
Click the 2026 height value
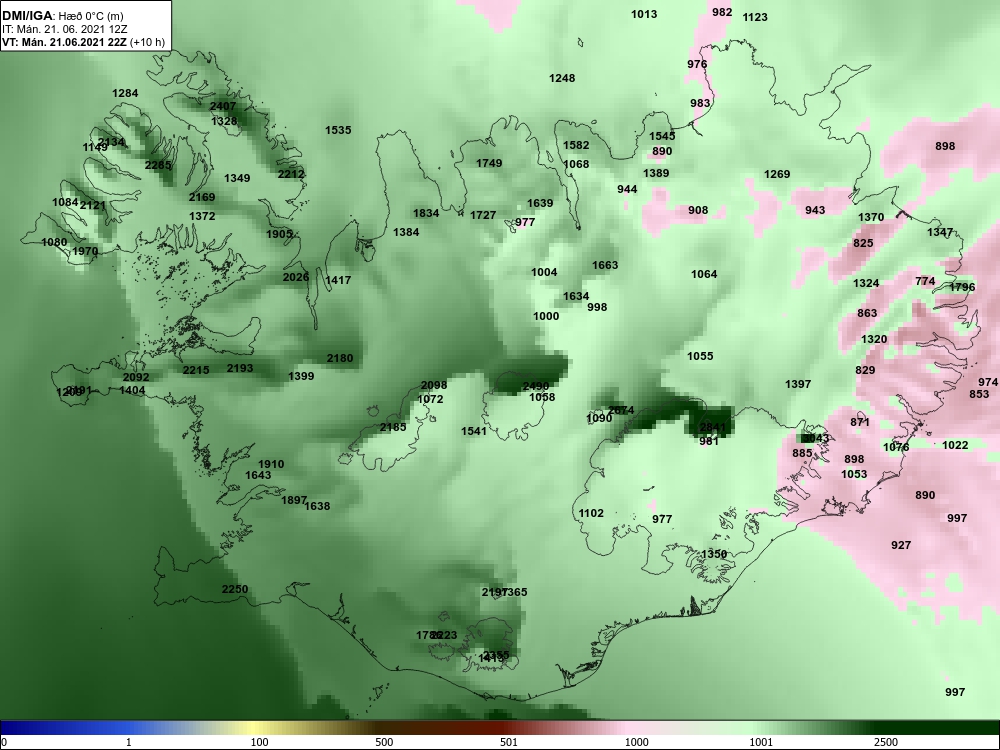pos(296,277)
